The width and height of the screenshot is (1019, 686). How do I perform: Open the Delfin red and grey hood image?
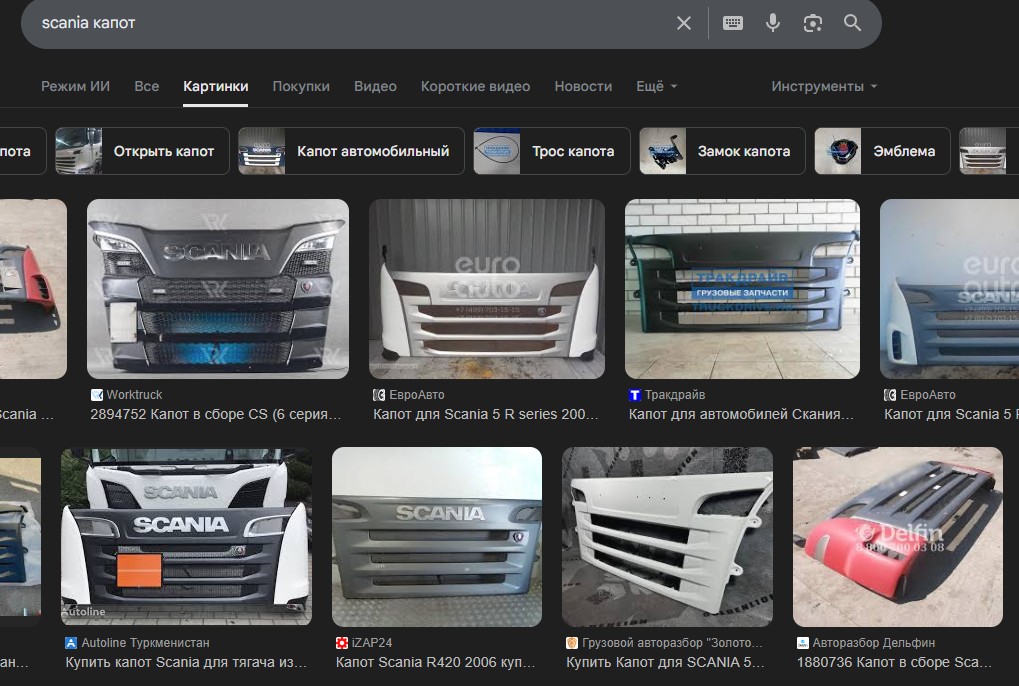point(897,537)
